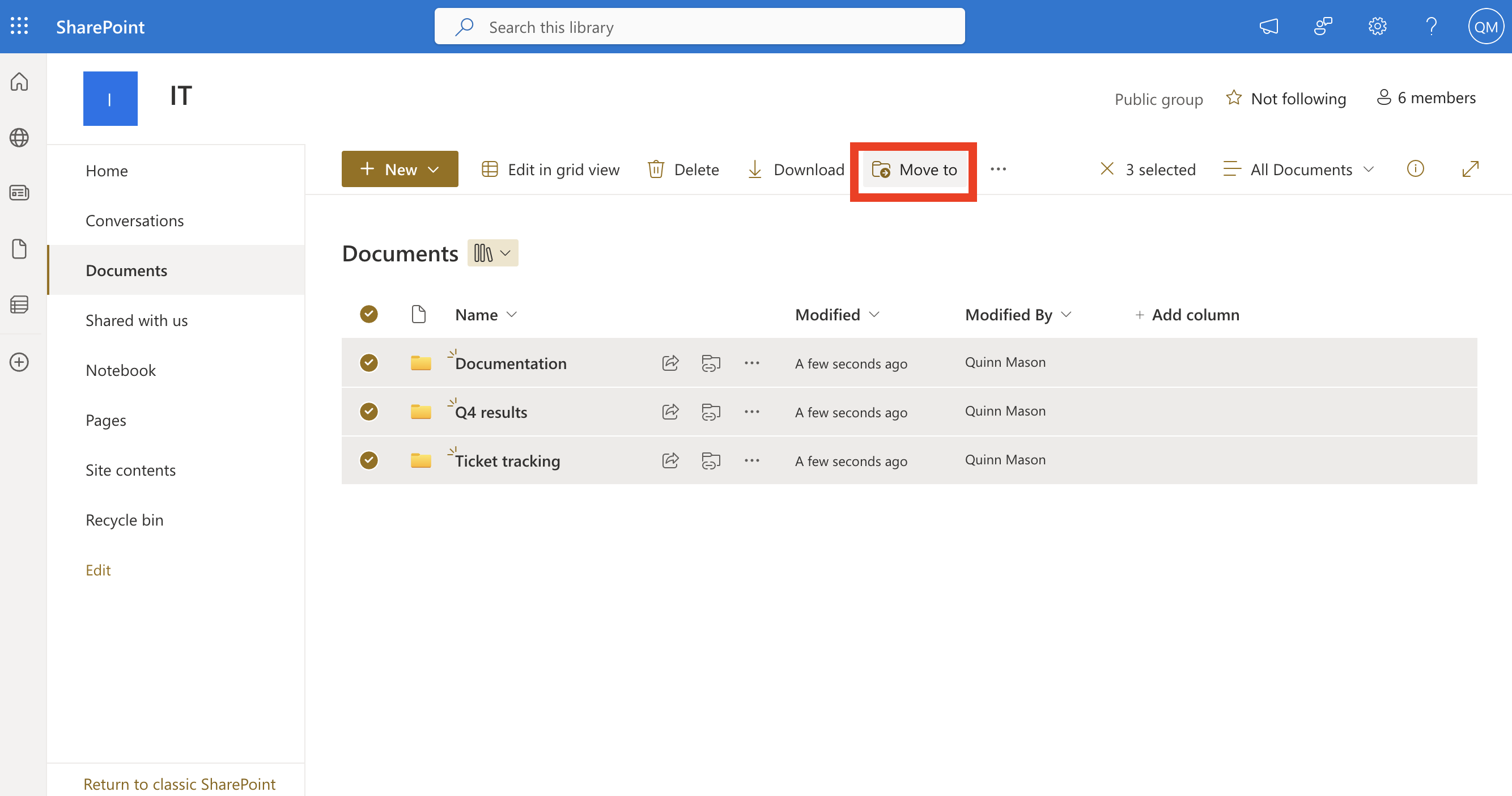The width and height of the screenshot is (1512, 796).
Task: Open the Ticket tracking folder name
Action: pos(507,461)
